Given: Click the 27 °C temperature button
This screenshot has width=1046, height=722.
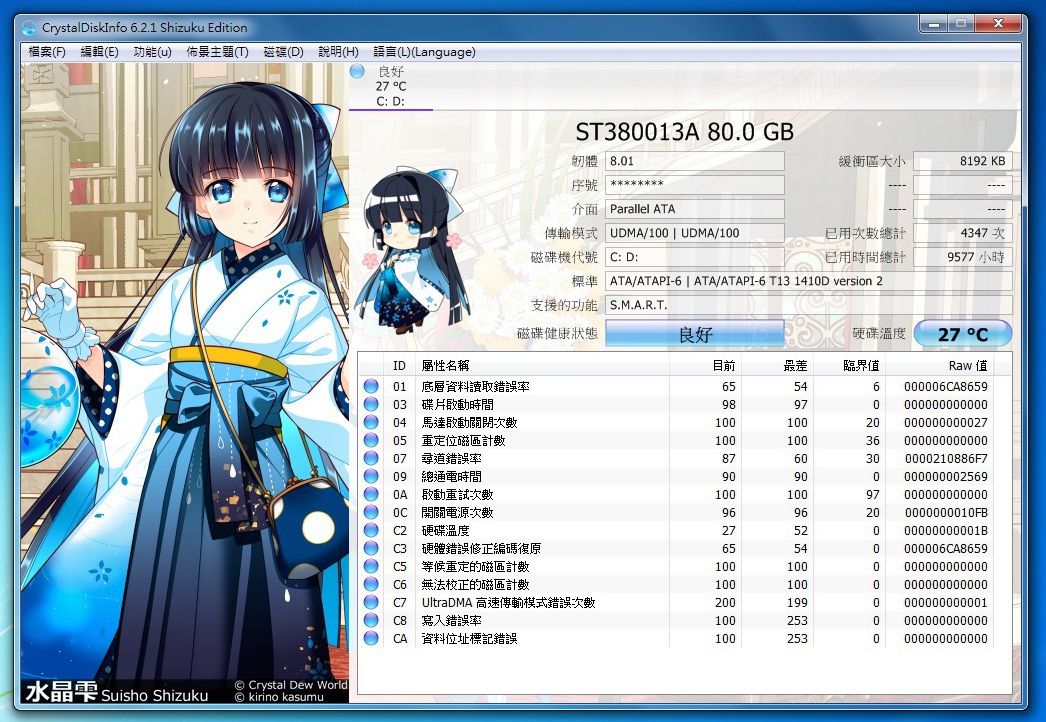Looking at the screenshot, I should pos(963,334).
